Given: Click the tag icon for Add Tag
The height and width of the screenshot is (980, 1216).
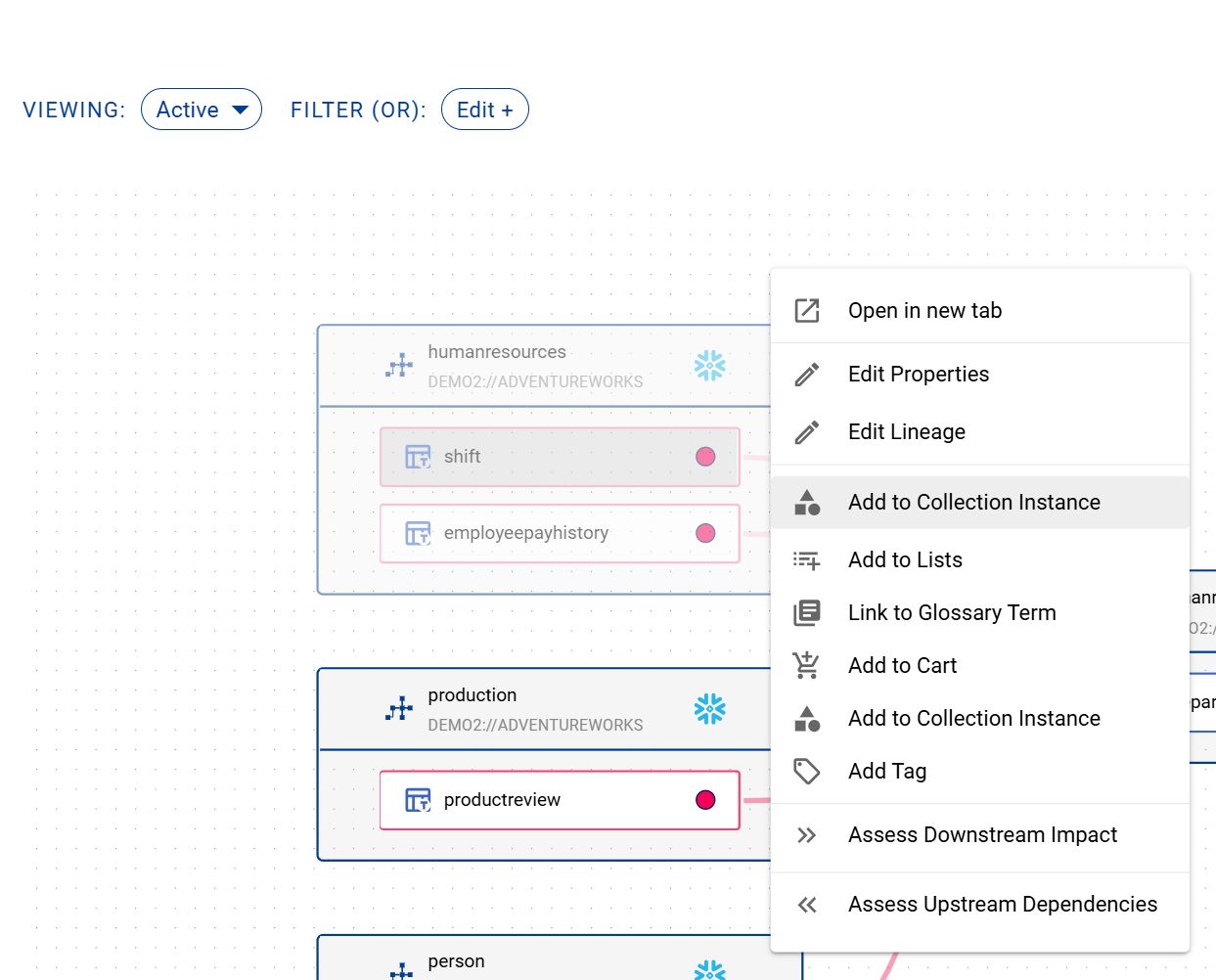Looking at the screenshot, I should [807, 772].
